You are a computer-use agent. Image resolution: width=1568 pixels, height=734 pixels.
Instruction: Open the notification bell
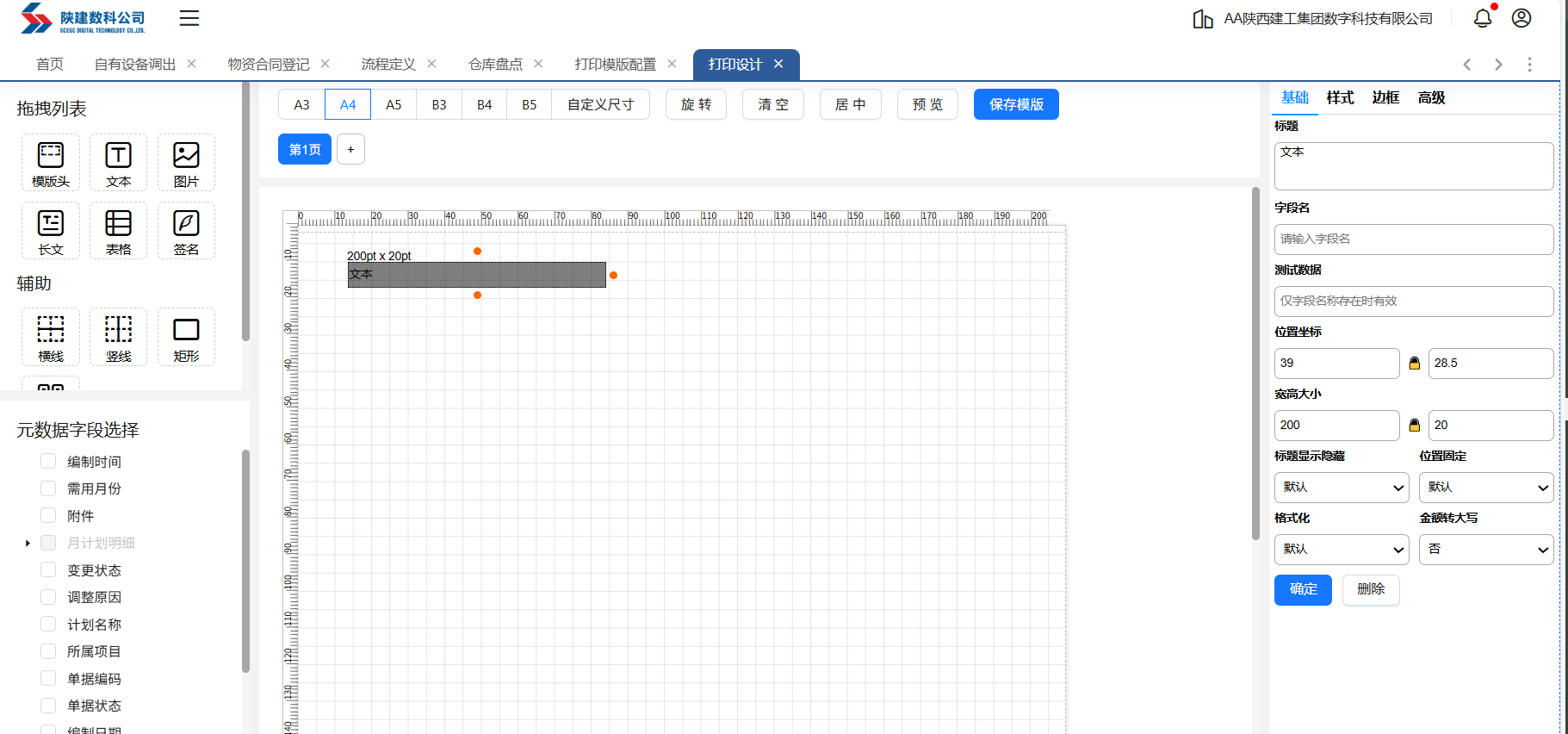[1482, 18]
